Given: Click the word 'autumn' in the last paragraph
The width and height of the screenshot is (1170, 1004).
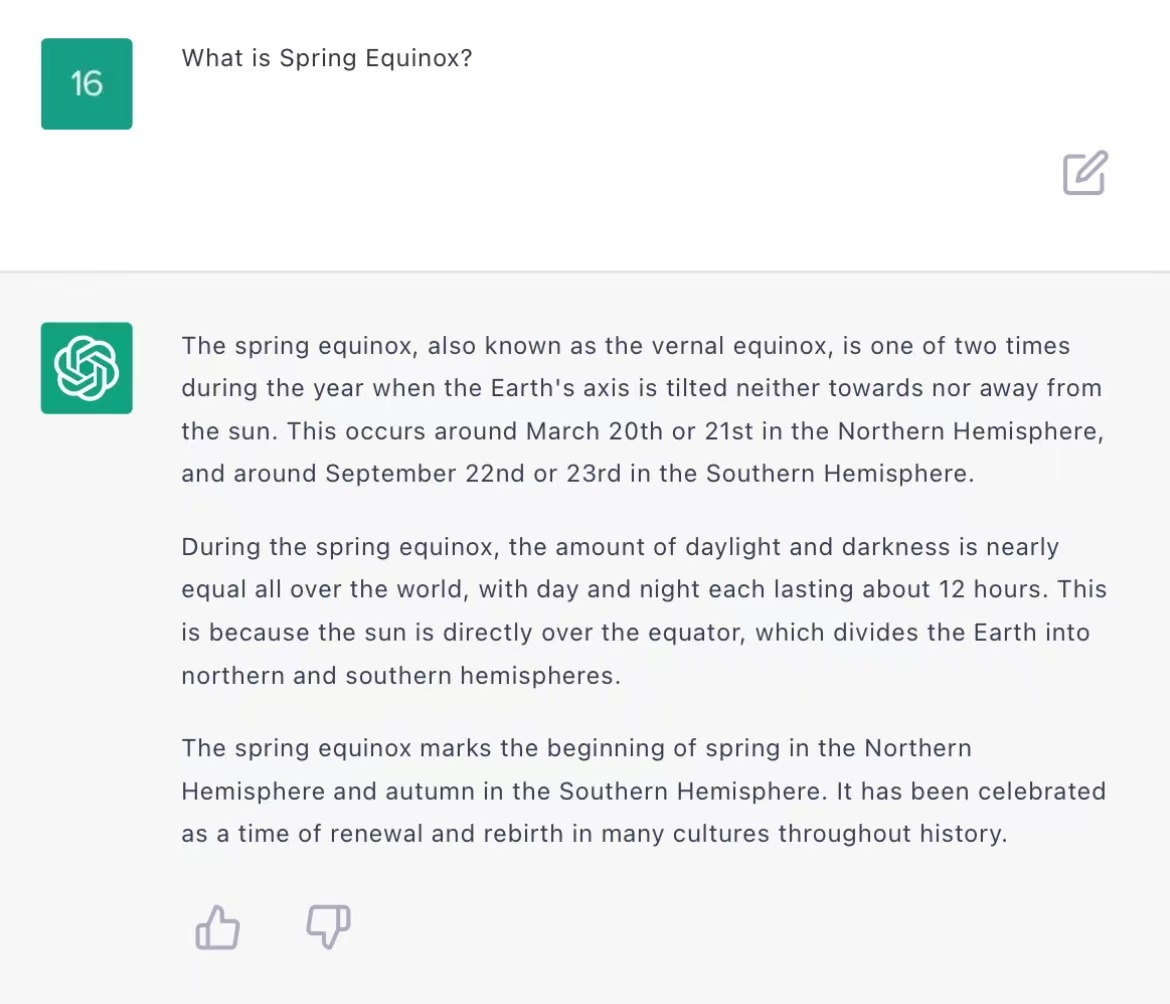Looking at the screenshot, I should click(x=378, y=791).
